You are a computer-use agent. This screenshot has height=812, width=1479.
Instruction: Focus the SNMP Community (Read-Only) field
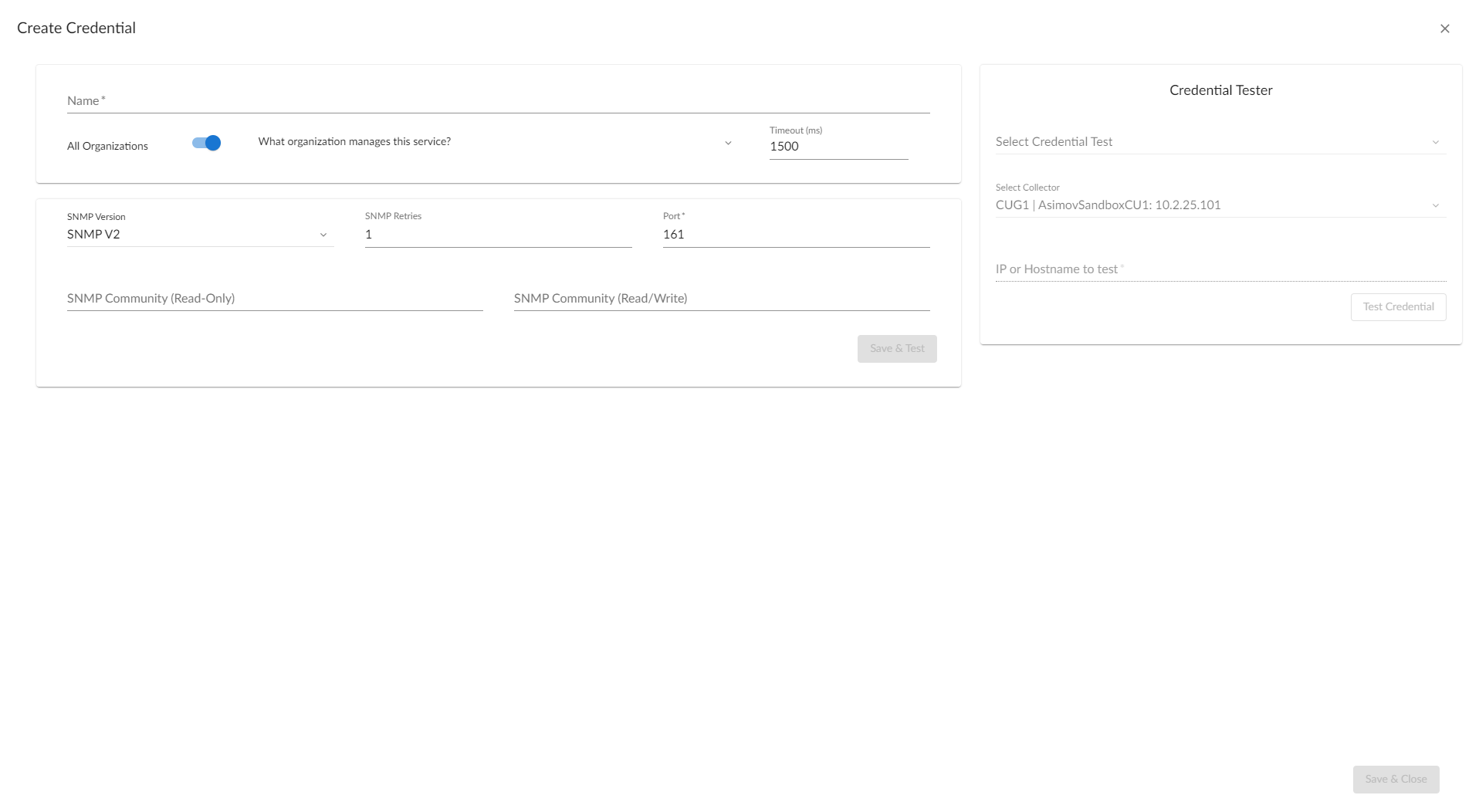click(x=274, y=299)
